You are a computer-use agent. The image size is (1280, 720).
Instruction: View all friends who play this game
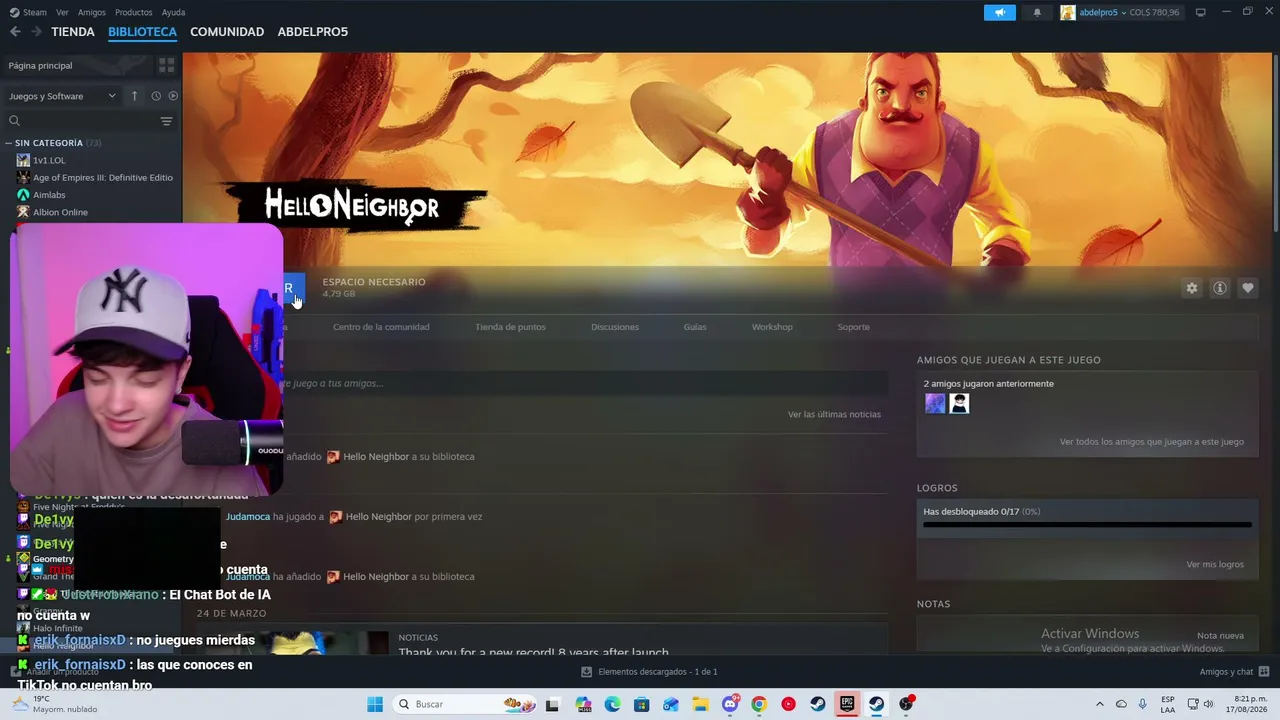pyautogui.click(x=1152, y=442)
